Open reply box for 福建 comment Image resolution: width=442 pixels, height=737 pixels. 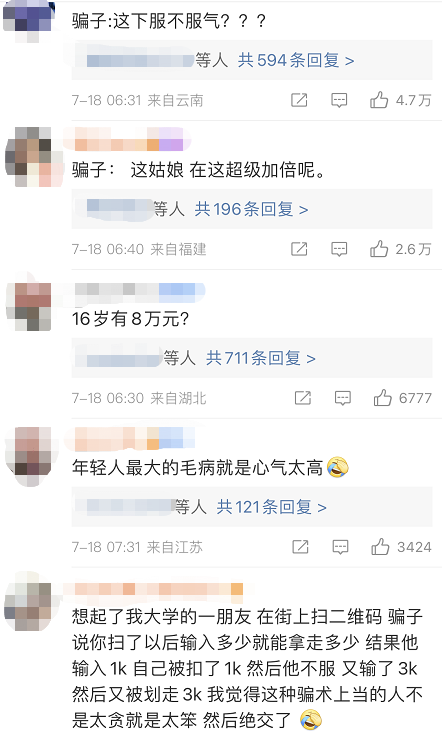339,249
